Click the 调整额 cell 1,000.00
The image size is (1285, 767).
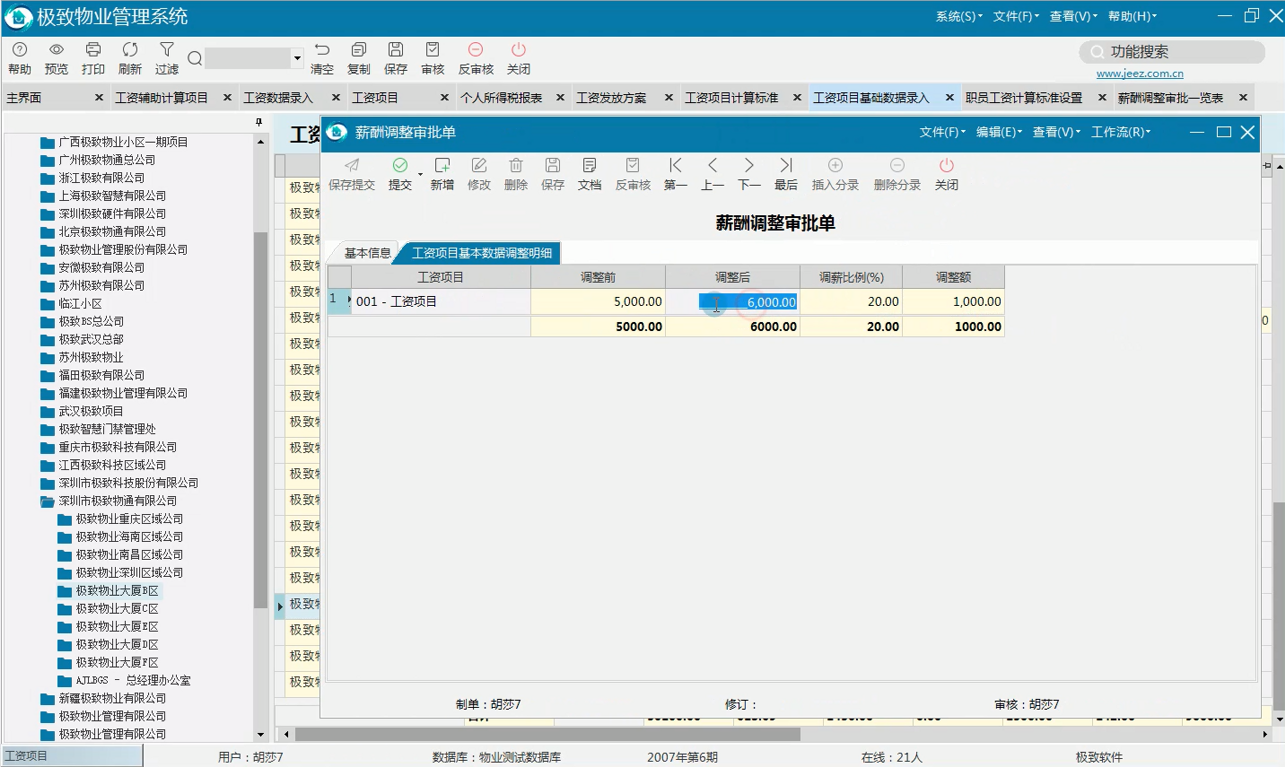coord(953,301)
